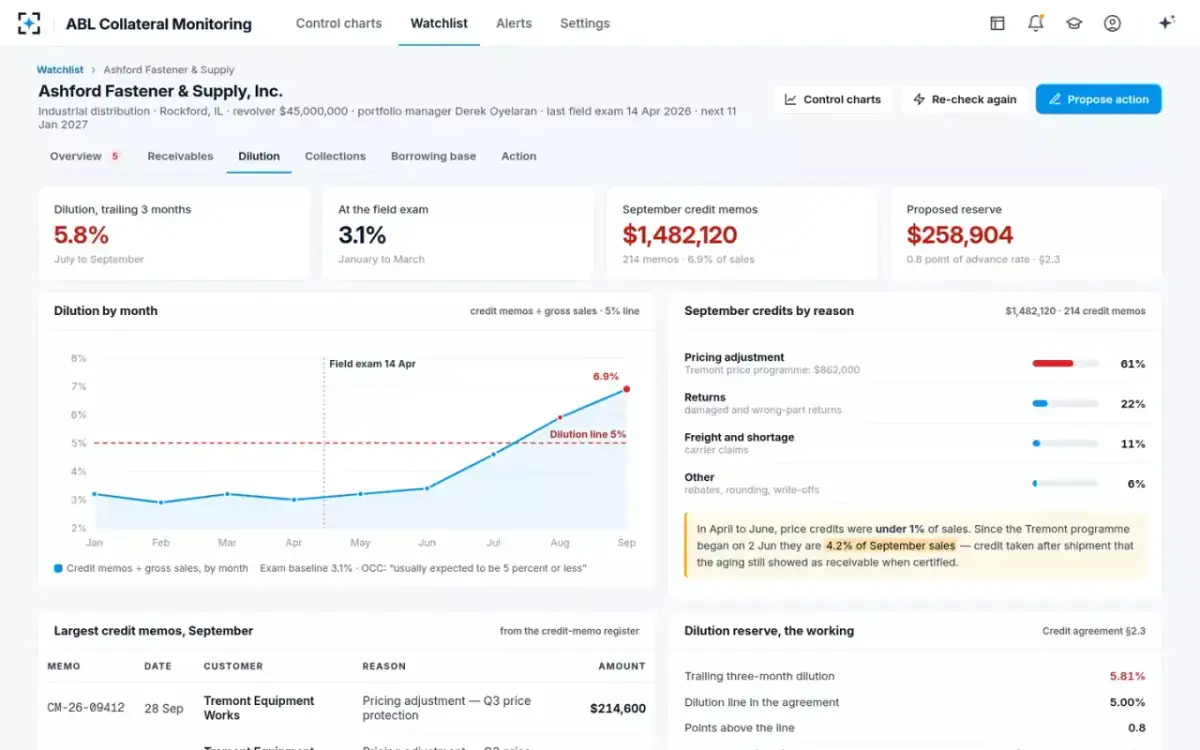Screen dimensions: 1200x750
Task: Click the REASON column header
Action: coord(384,666)
